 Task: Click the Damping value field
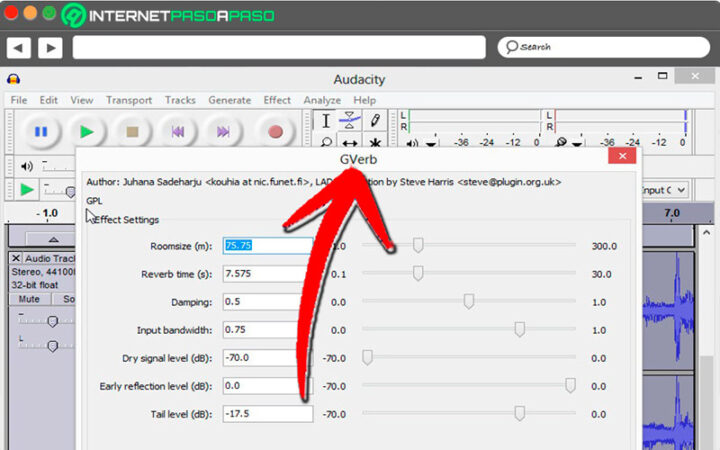[268, 302]
